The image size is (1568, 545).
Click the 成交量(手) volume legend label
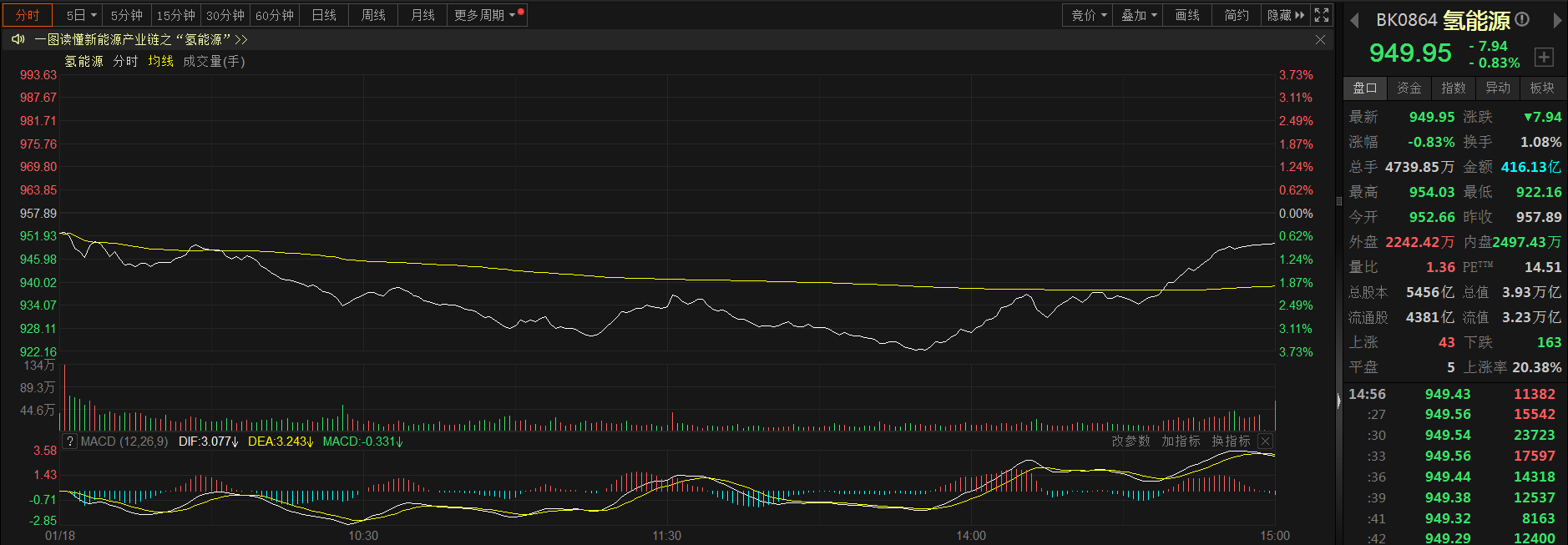click(x=214, y=62)
